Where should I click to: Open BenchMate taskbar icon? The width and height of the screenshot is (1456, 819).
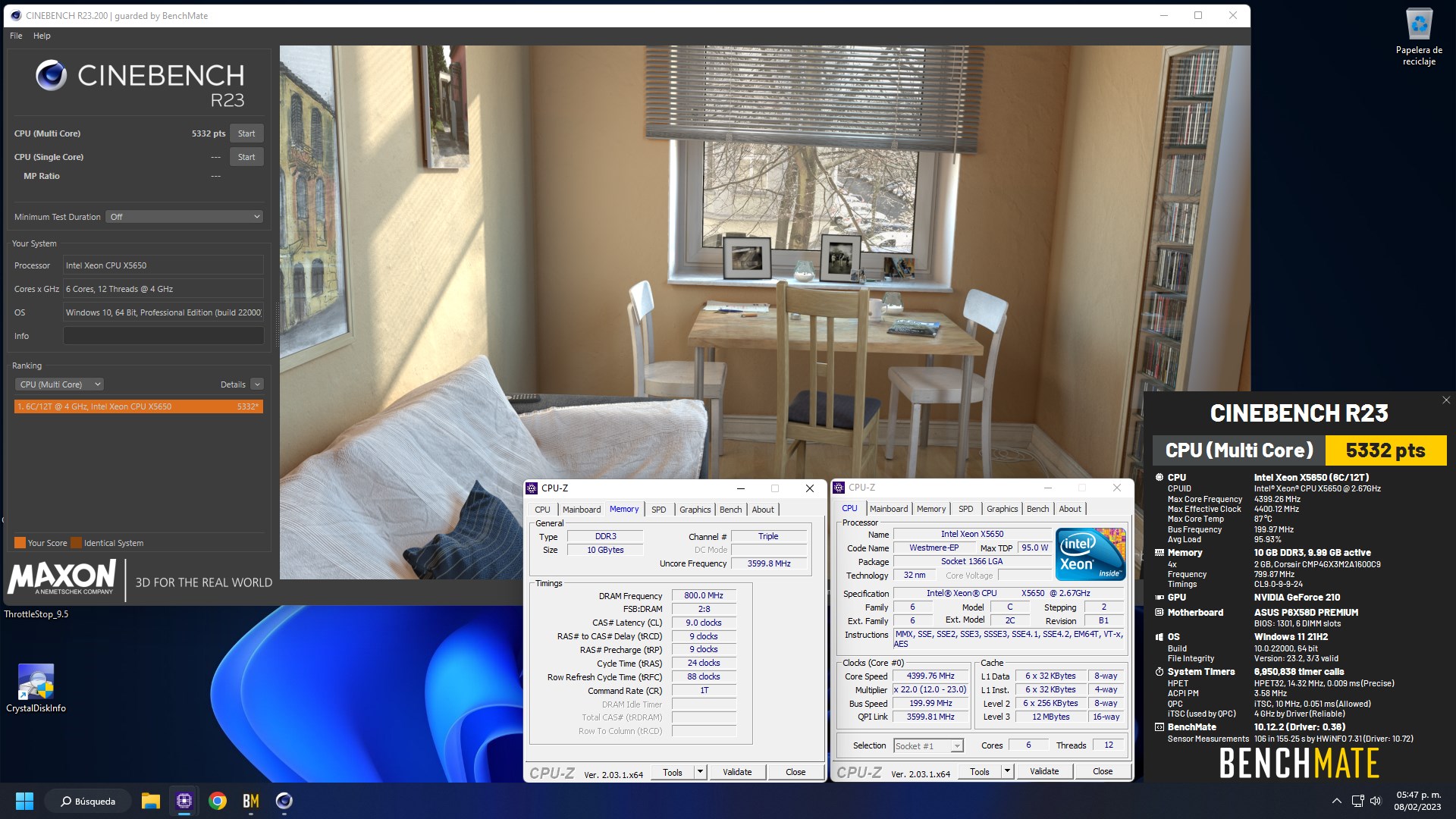251,801
